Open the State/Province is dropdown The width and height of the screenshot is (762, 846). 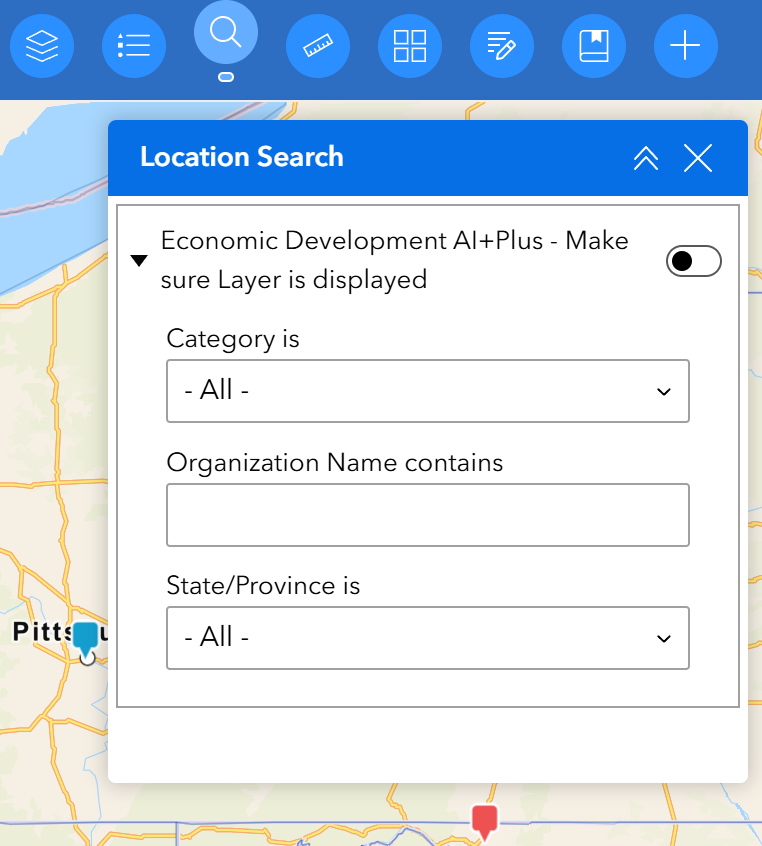[428, 638]
